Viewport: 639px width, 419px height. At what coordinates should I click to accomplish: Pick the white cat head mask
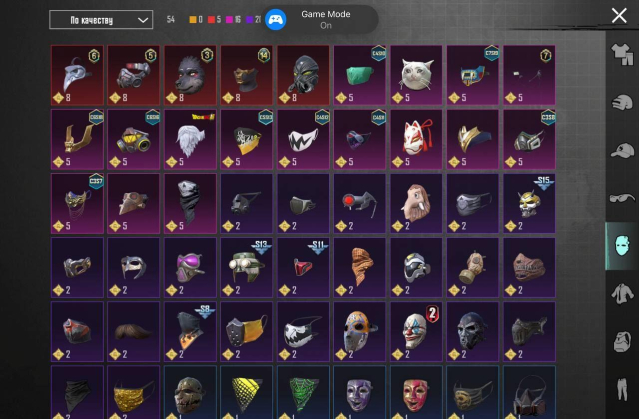pos(416,75)
